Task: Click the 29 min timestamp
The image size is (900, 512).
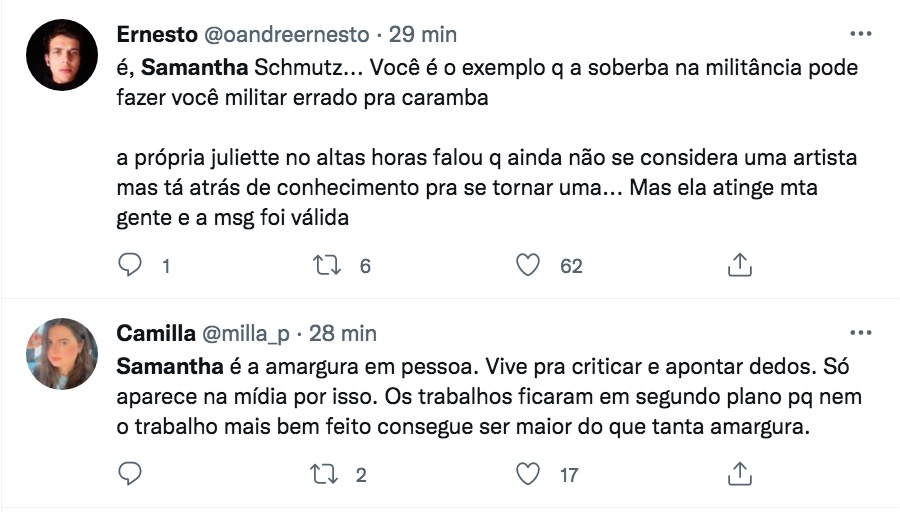Action: pos(423,34)
